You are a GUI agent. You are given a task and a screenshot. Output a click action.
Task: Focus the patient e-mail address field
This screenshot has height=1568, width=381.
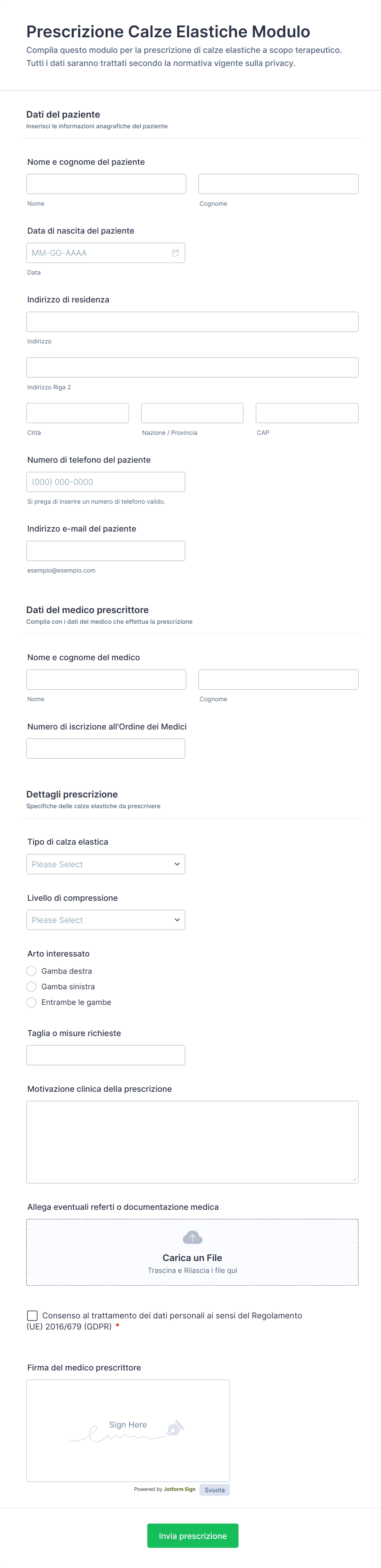105,551
